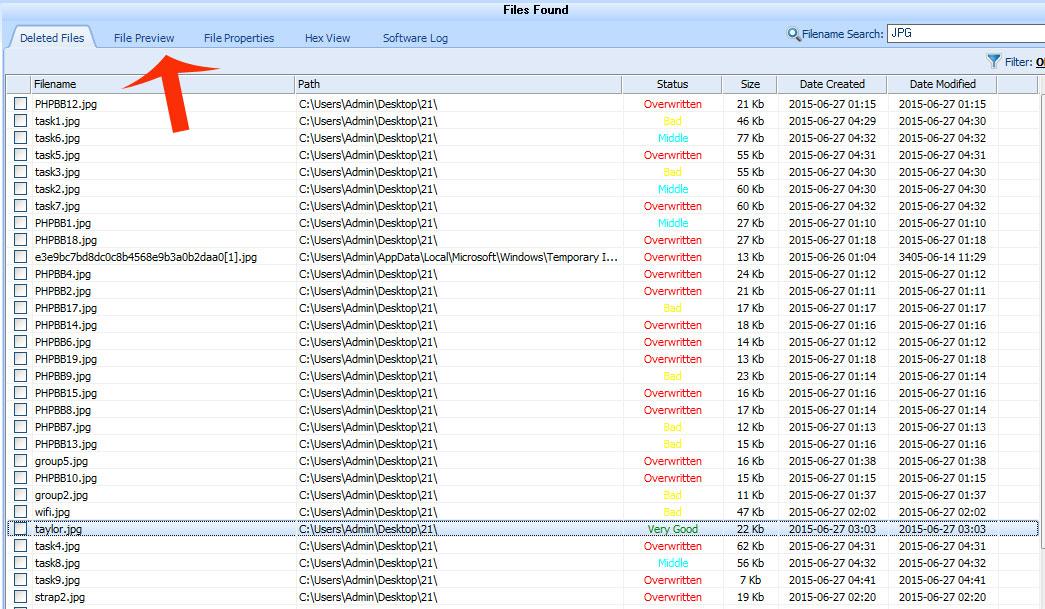Click the Filename Search magnifier icon
The width and height of the screenshot is (1045, 609).
[x=795, y=32]
